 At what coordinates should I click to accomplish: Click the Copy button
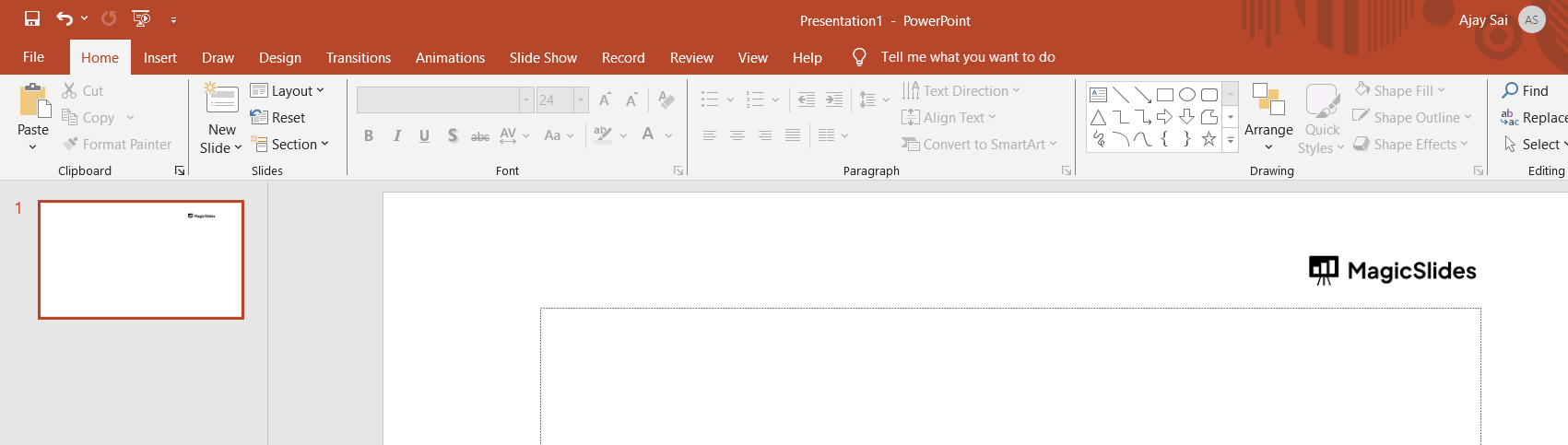[88, 117]
